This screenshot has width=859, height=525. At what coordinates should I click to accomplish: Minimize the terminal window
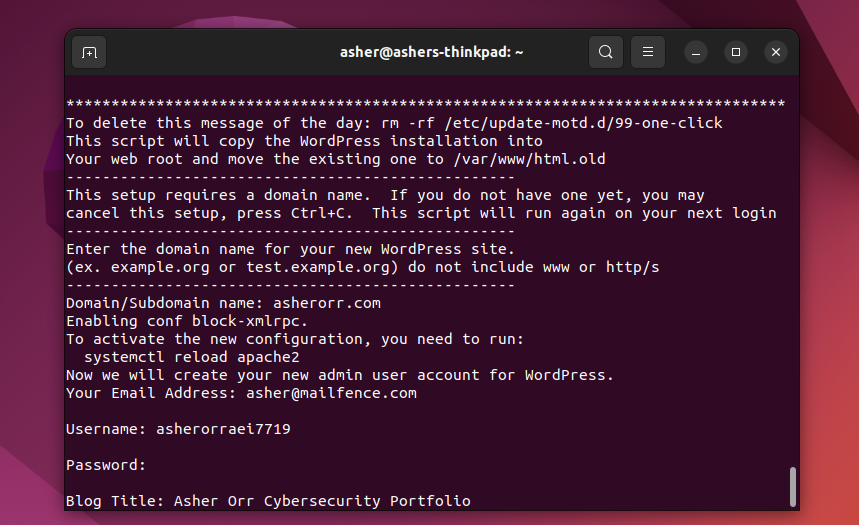(696, 52)
